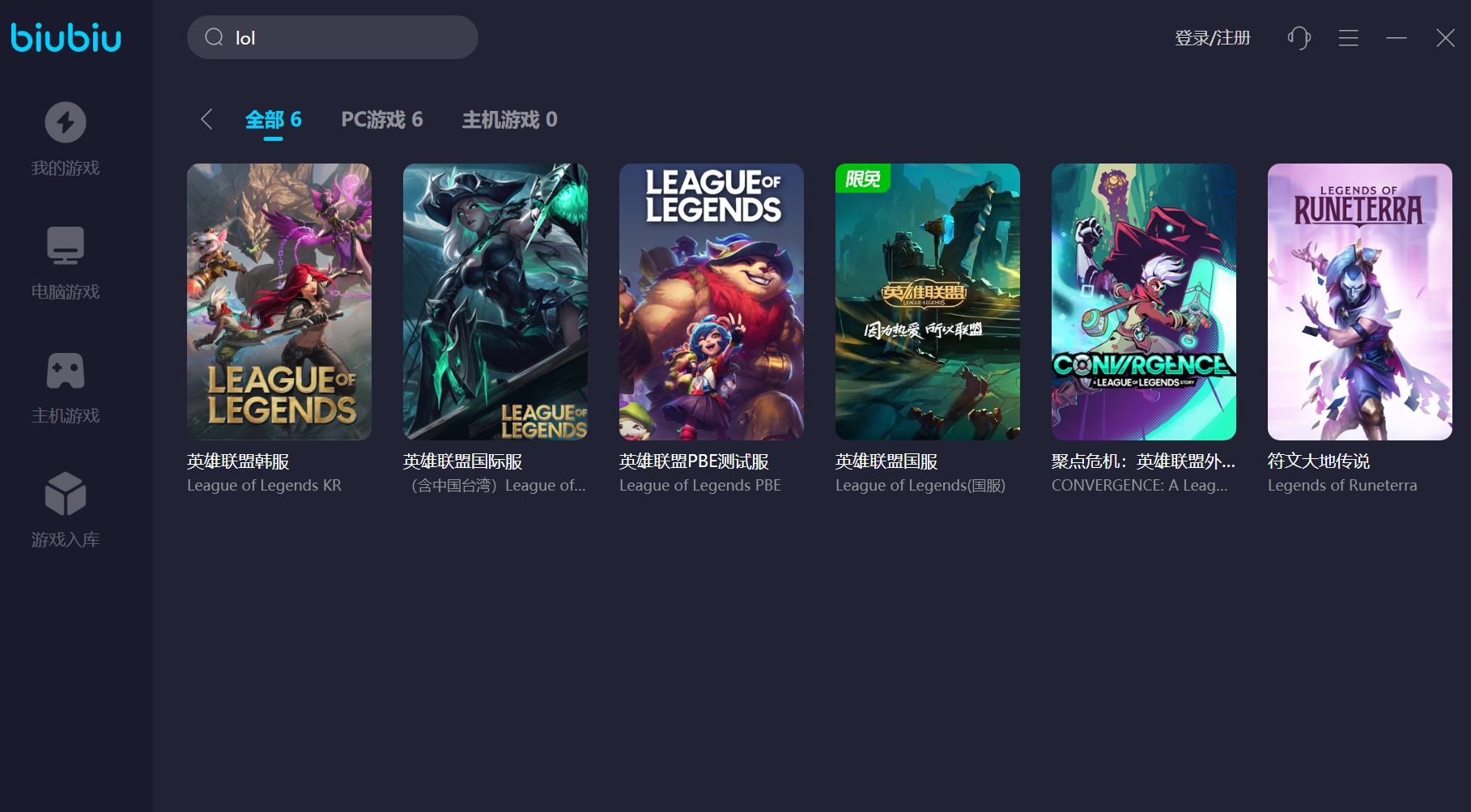Viewport: 1471px width, 812px height.
Task: Open CONVERGENCE game cover
Action: pos(1144,302)
